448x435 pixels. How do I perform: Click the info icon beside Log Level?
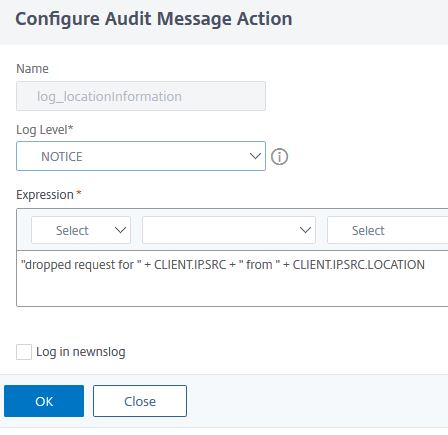tap(279, 157)
